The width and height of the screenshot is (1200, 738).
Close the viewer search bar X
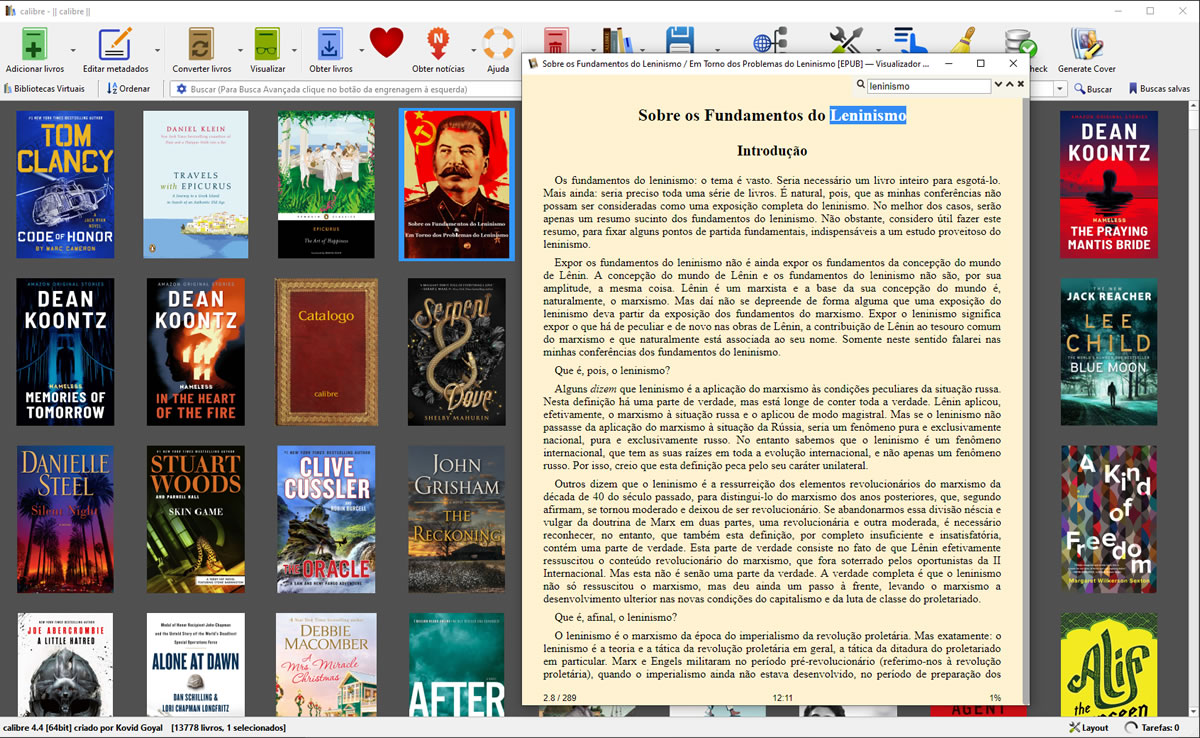pyautogui.click(x=1021, y=85)
